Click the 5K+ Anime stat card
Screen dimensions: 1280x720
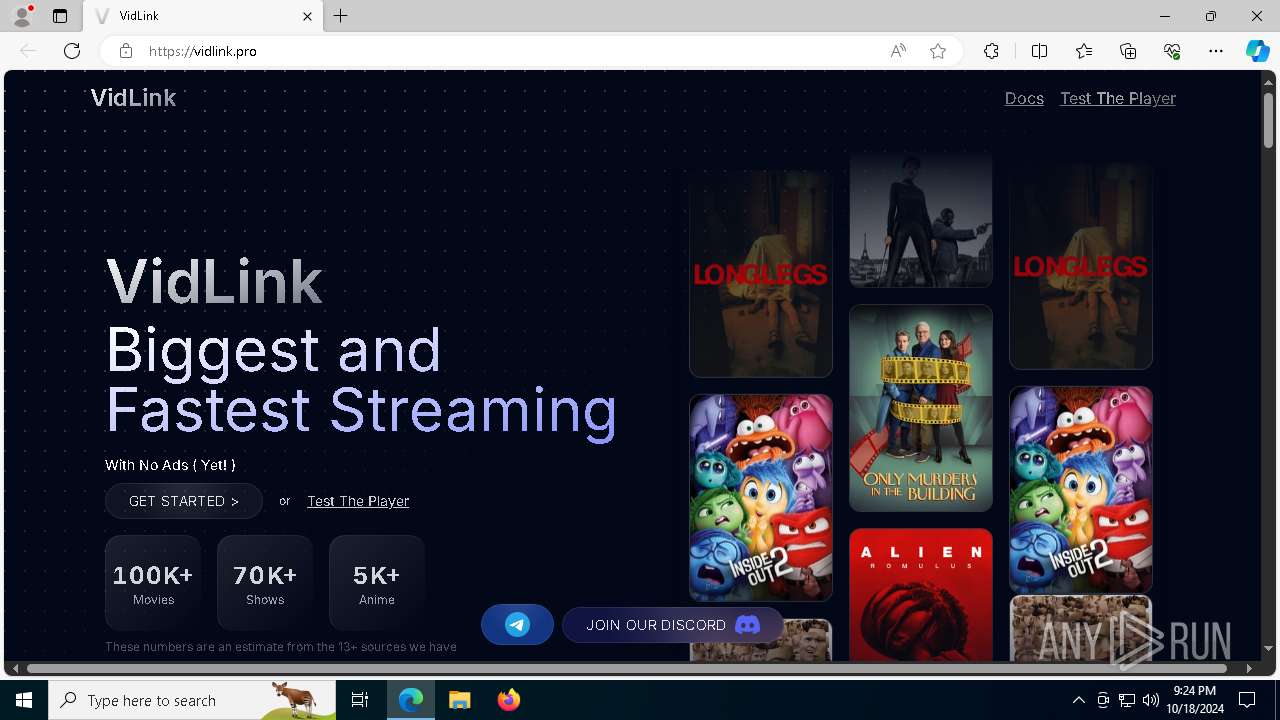(377, 583)
